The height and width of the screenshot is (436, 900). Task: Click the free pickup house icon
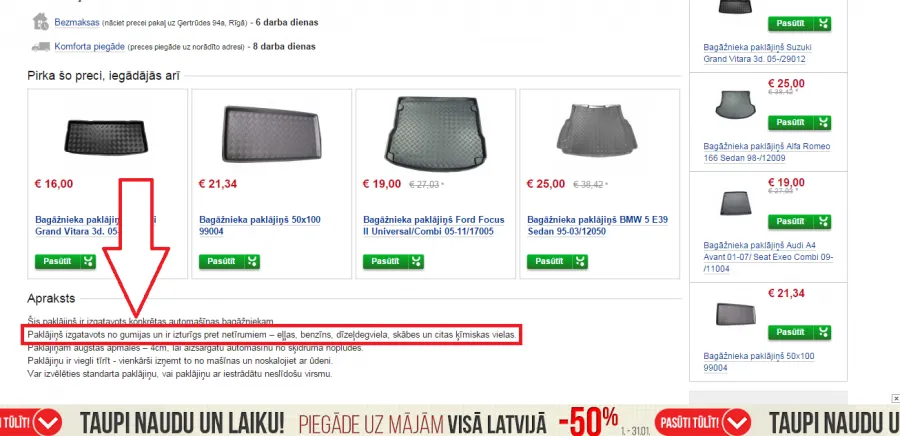pyautogui.click(x=41, y=22)
